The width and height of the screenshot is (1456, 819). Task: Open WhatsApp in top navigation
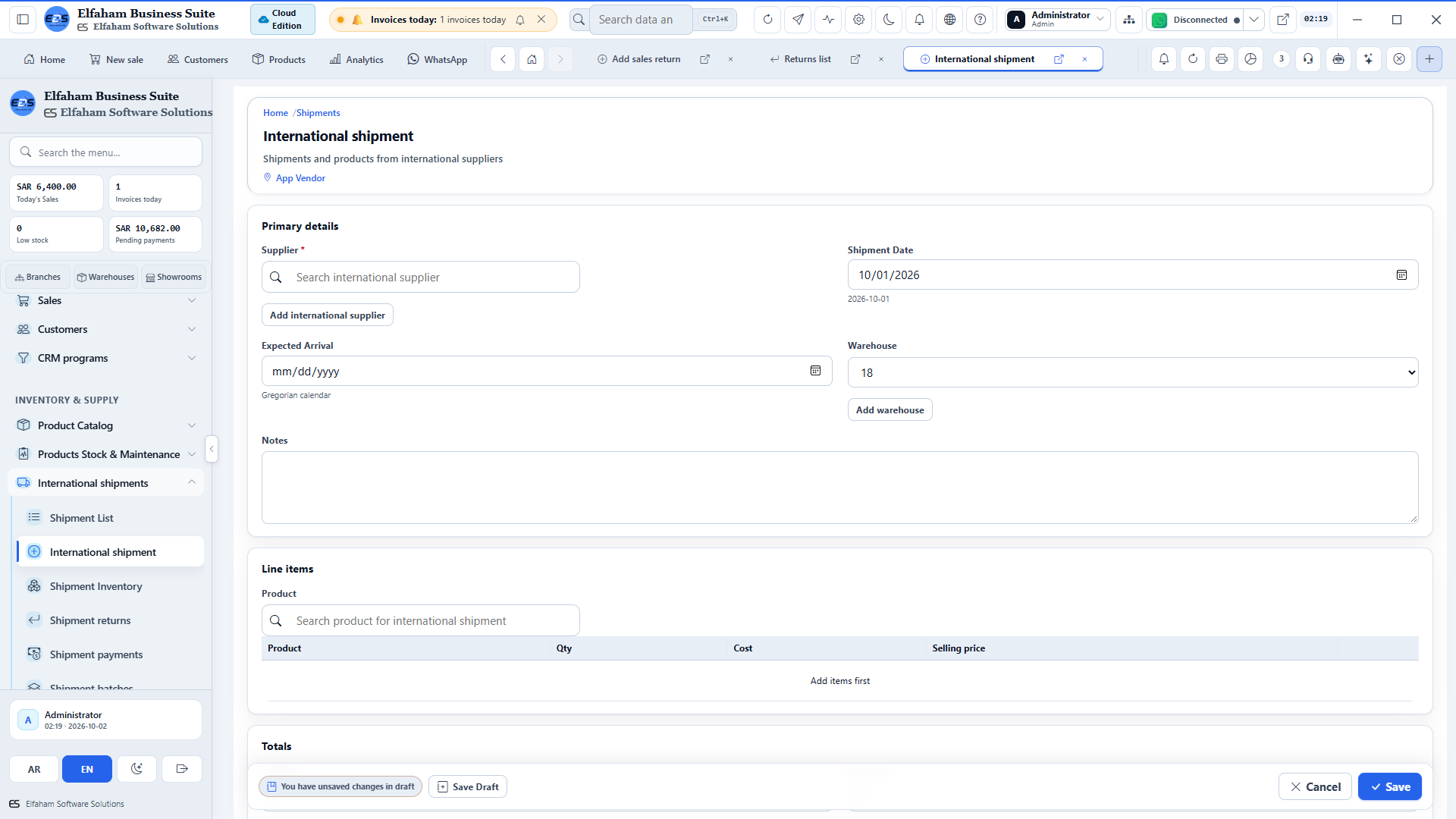tap(438, 59)
